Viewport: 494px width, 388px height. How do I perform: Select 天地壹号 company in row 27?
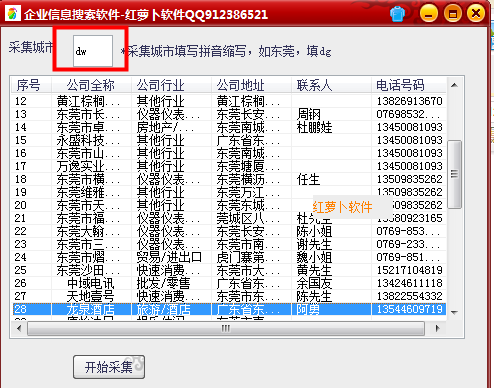click(91, 296)
